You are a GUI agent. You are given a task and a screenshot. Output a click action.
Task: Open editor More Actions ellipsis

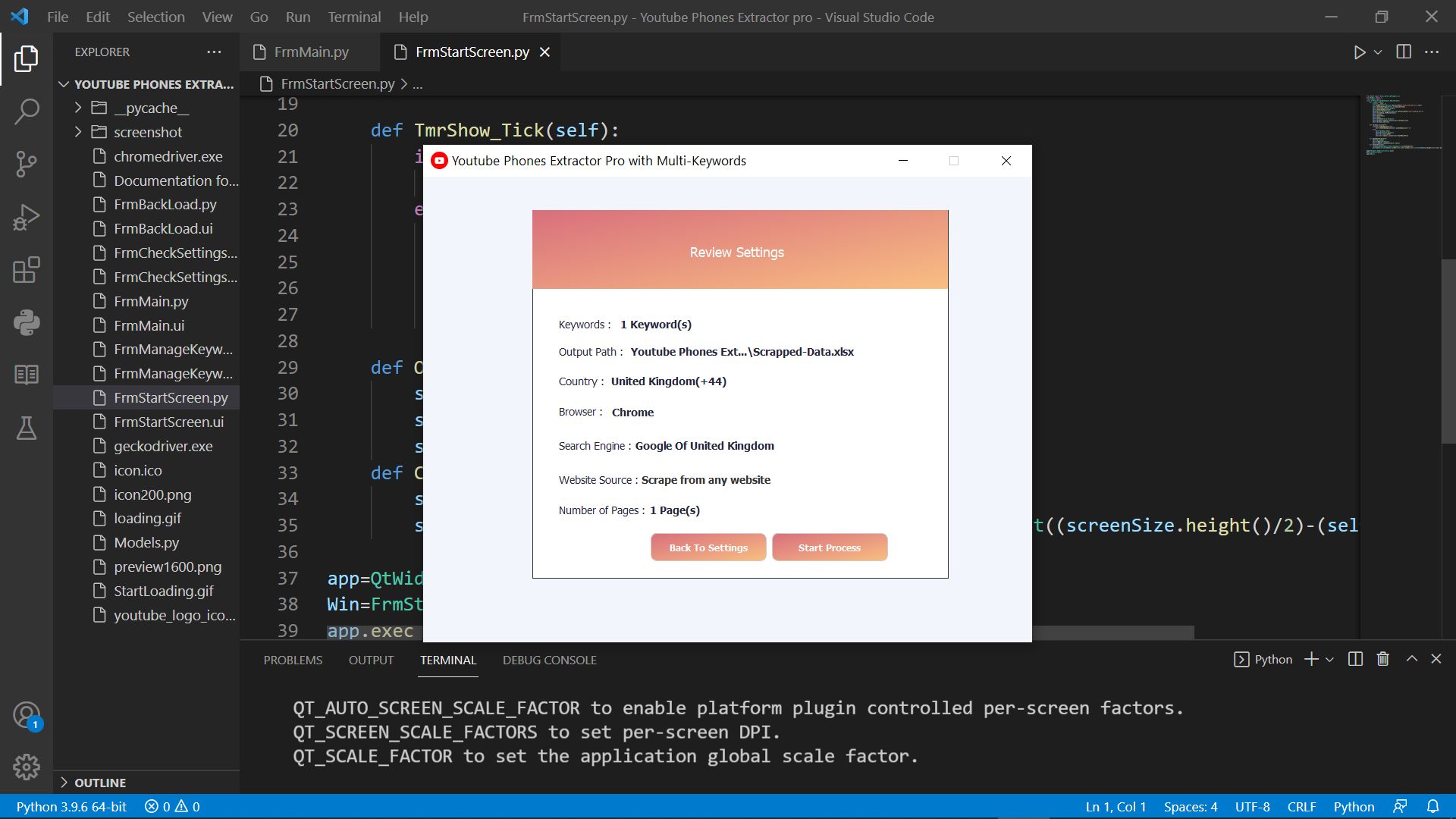[1432, 52]
